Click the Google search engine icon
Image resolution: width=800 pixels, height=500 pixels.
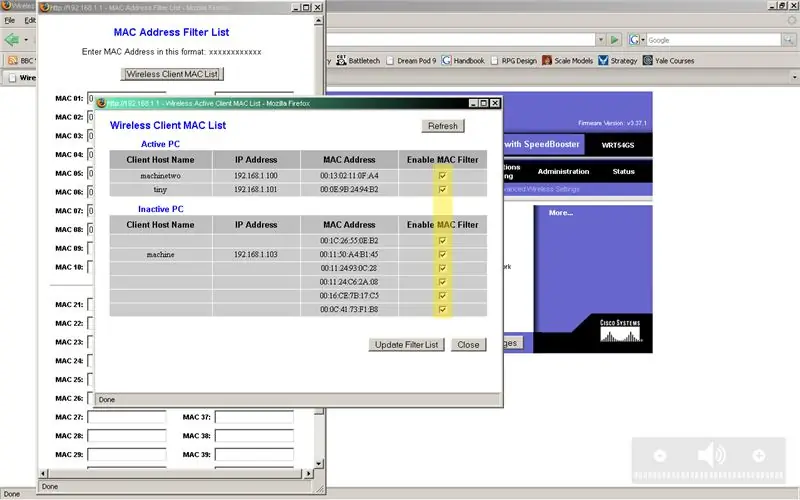[x=634, y=40]
